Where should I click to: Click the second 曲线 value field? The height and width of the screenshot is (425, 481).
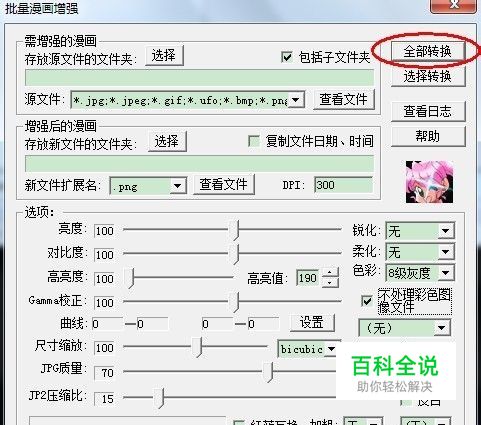point(152,324)
